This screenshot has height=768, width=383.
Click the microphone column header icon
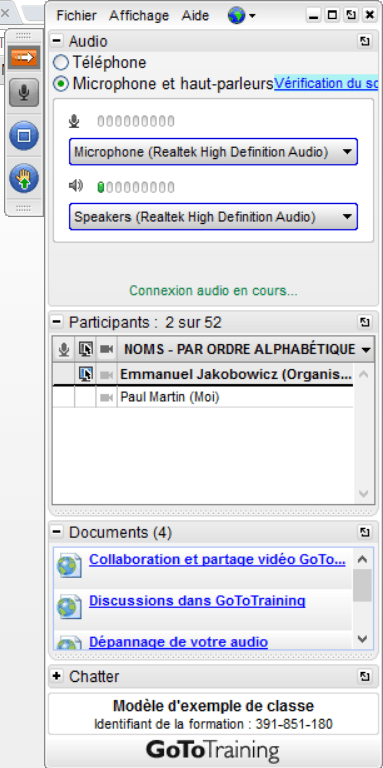[64, 349]
